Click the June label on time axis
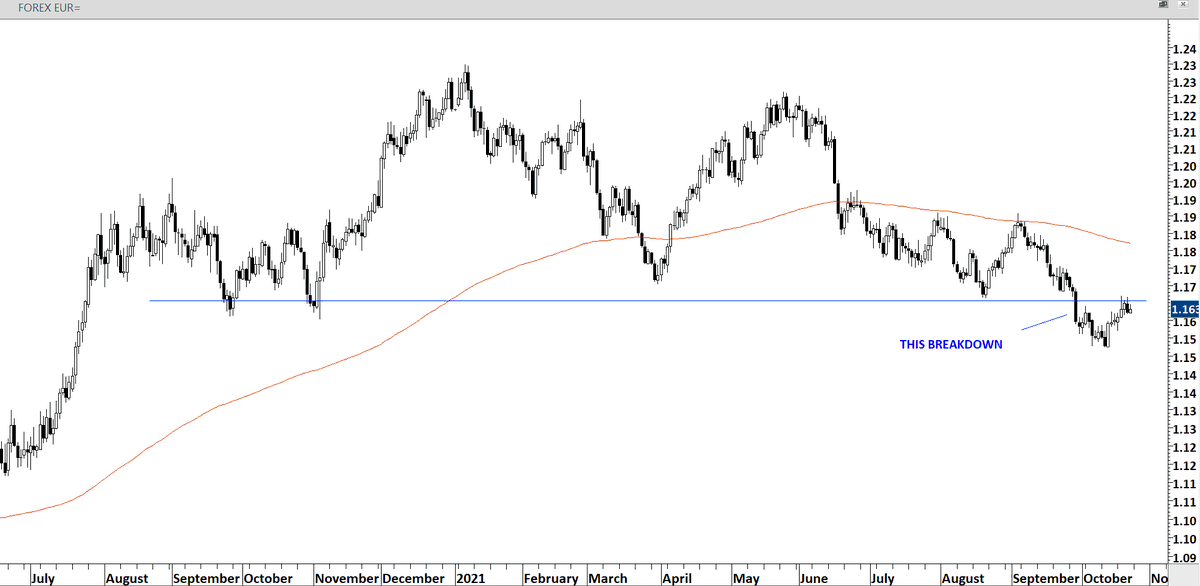 click(x=814, y=578)
